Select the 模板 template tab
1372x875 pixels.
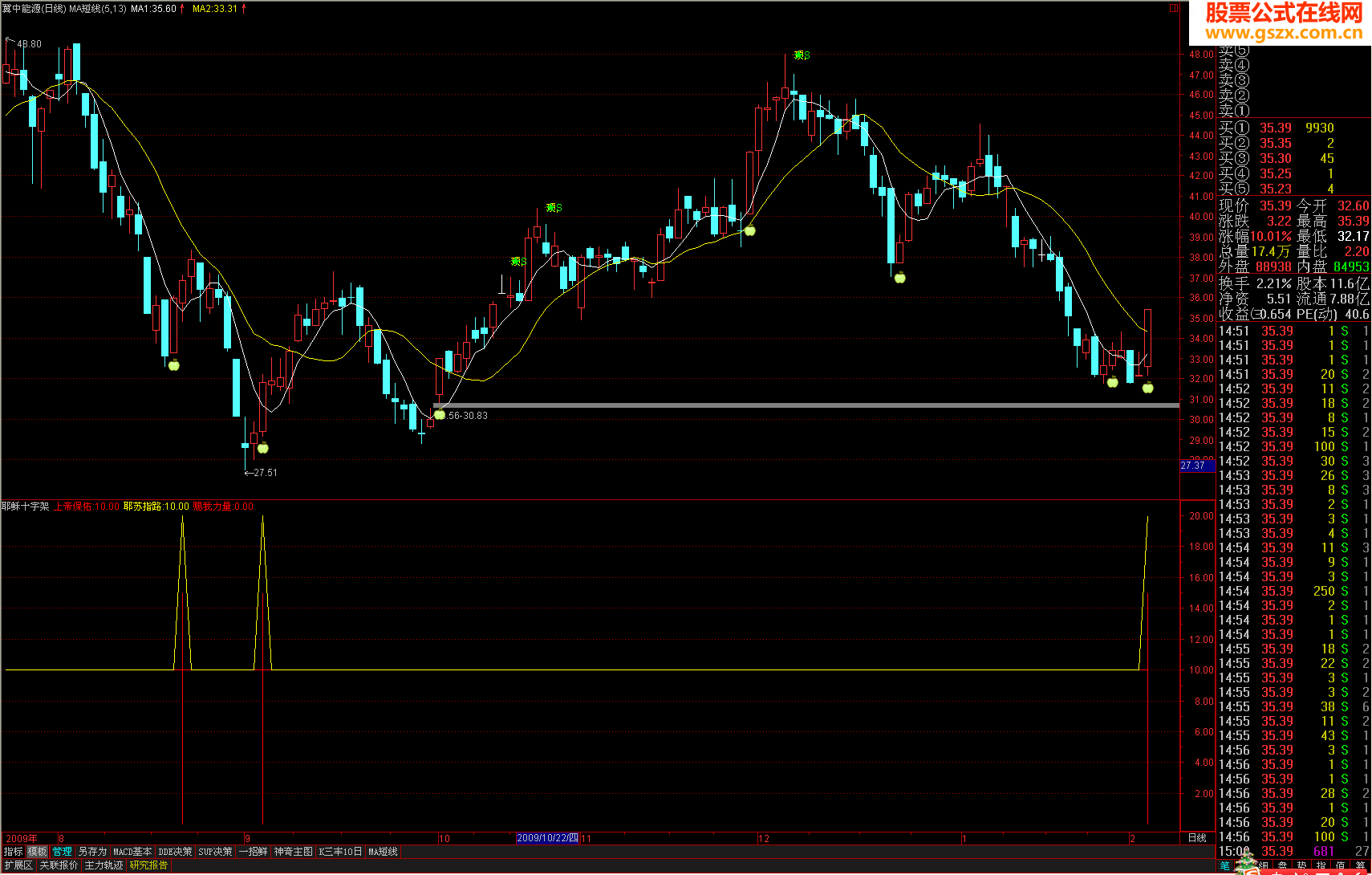click(37, 852)
